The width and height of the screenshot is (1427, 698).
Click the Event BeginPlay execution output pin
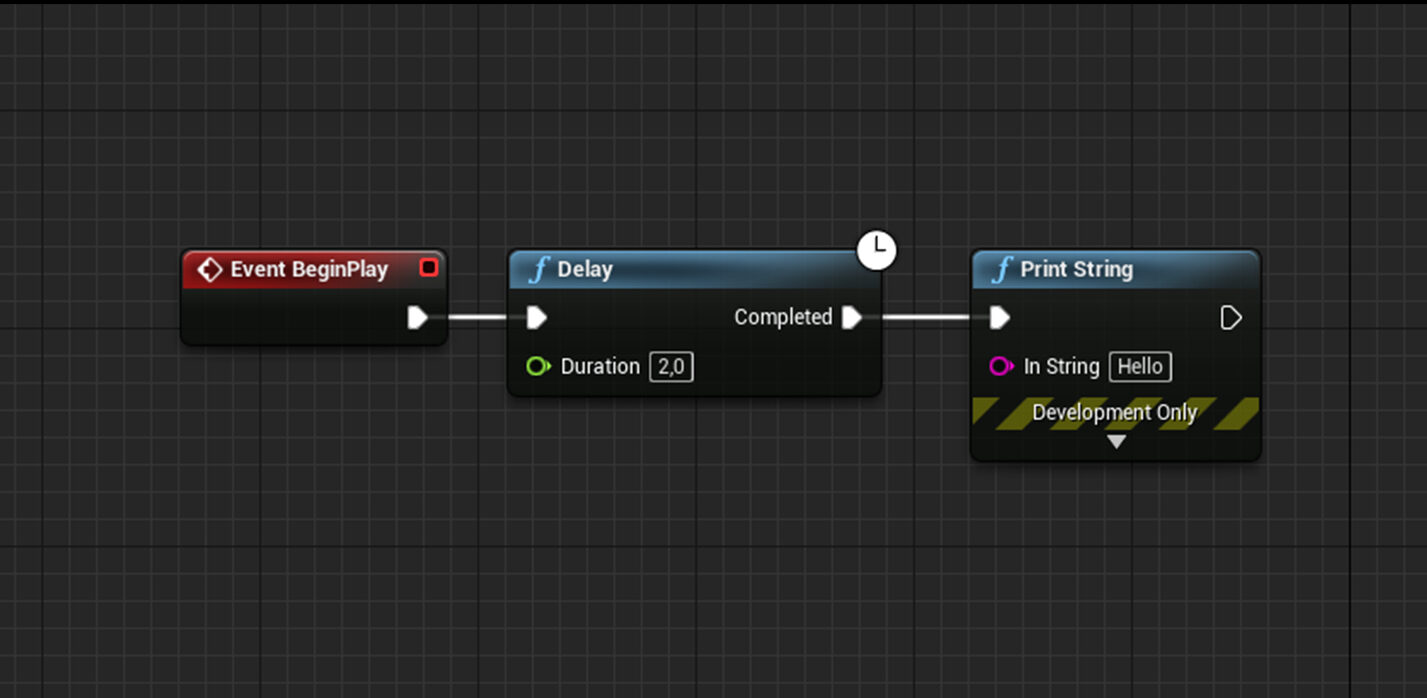pos(417,318)
